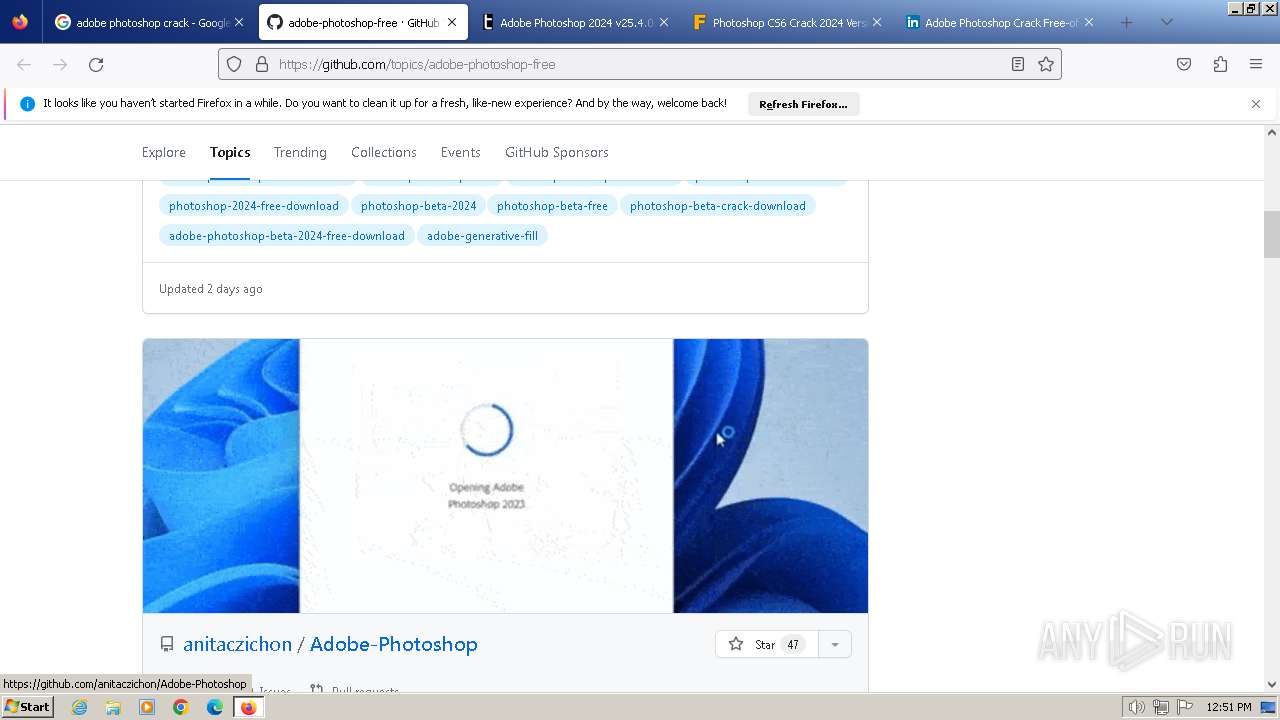Click the network tray icon
The width and height of the screenshot is (1280, 720).
click(1161, 707)
